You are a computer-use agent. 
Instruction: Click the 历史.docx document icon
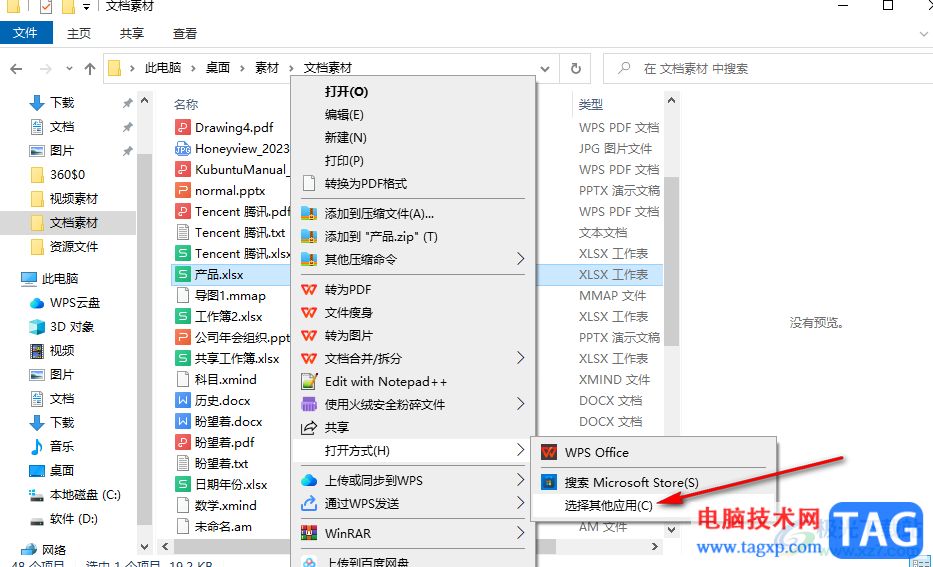[182, 400]
